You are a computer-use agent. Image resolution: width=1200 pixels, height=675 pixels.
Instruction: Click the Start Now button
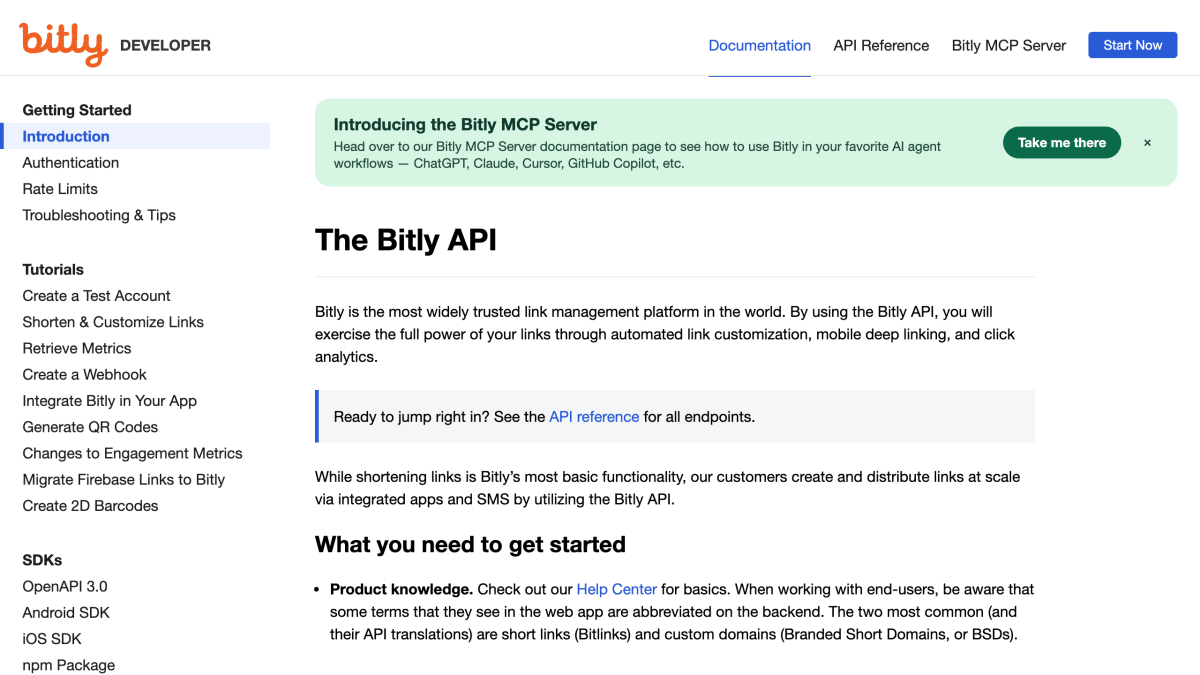(1132, 45)
